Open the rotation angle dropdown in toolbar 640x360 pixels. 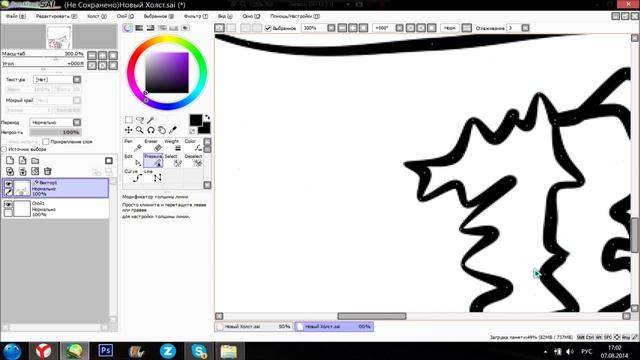pos(400,28)
